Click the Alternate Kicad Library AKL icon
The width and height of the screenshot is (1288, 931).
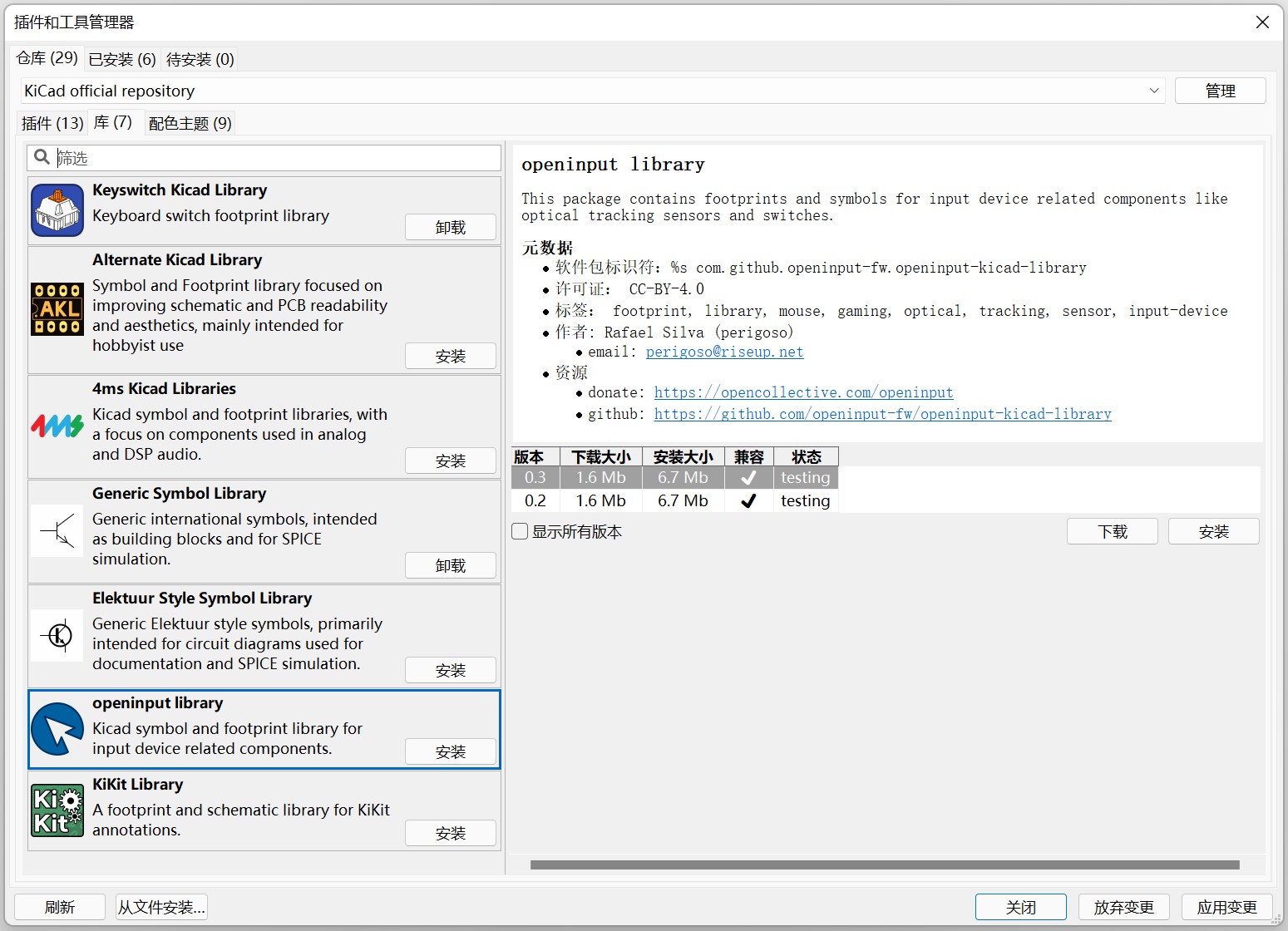(x=57, y=309)
